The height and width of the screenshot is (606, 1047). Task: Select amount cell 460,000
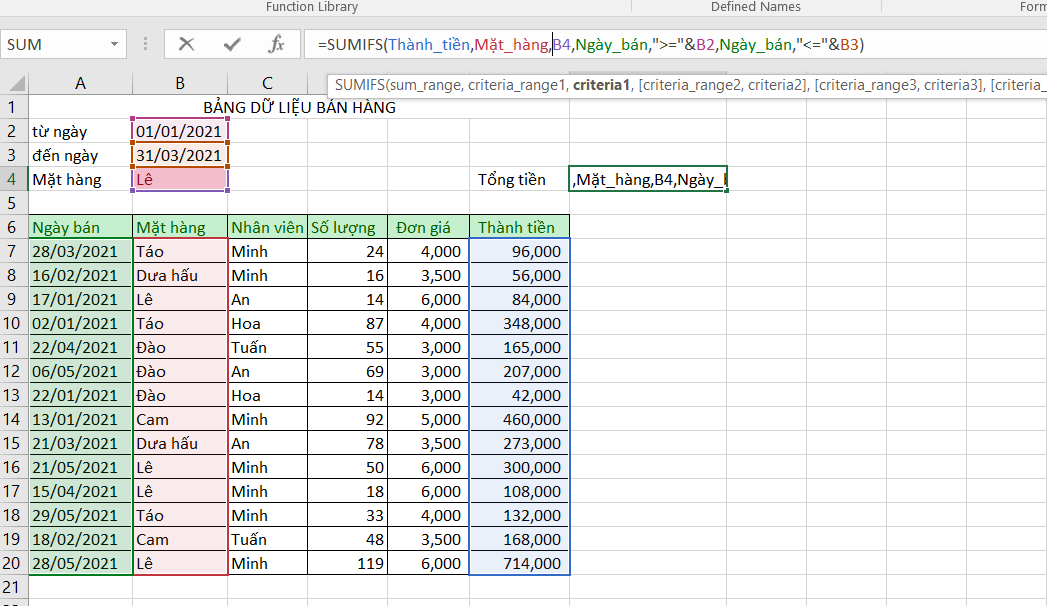click(x=519, y=420)
